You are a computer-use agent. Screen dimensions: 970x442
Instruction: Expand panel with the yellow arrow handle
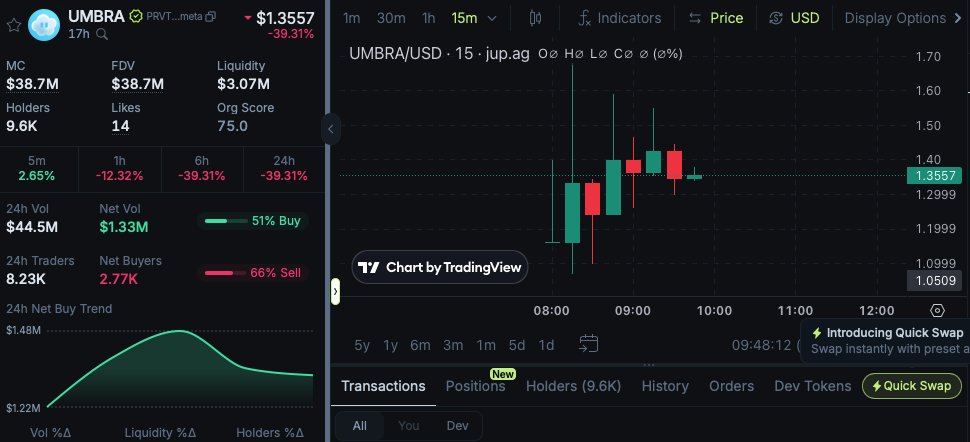point(335,291)
